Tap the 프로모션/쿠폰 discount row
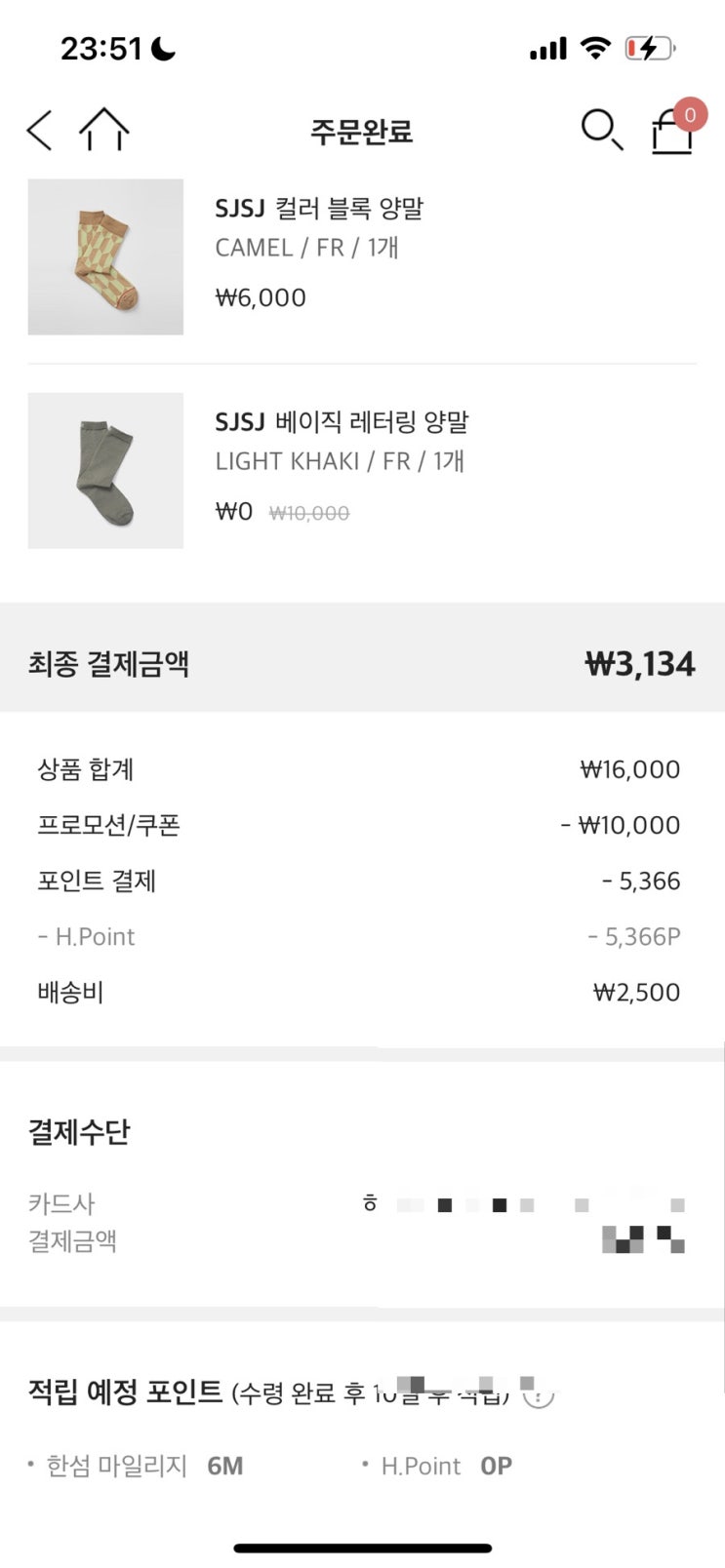This screenshot has height=1568, width=725. tap(359, 825)
